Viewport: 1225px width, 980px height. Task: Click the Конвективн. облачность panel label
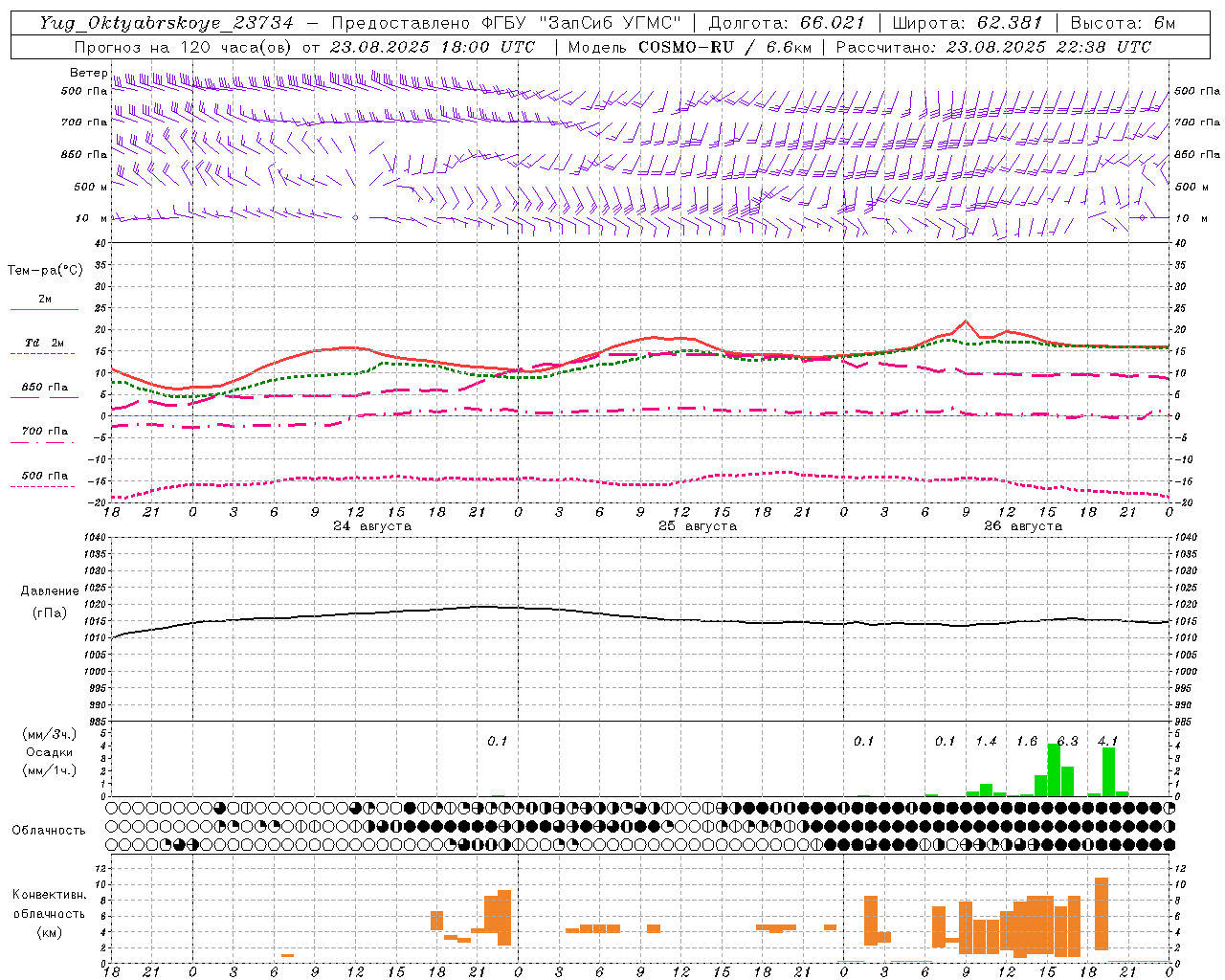point(50,904)
